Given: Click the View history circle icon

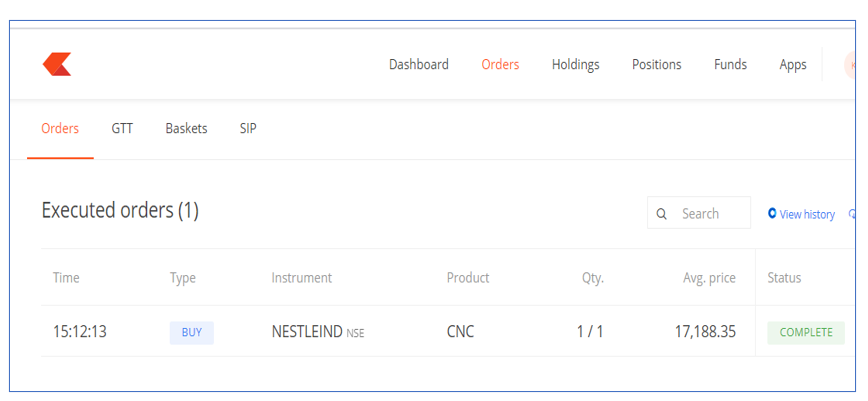Looking at the screenshot, I should (772, 213).
